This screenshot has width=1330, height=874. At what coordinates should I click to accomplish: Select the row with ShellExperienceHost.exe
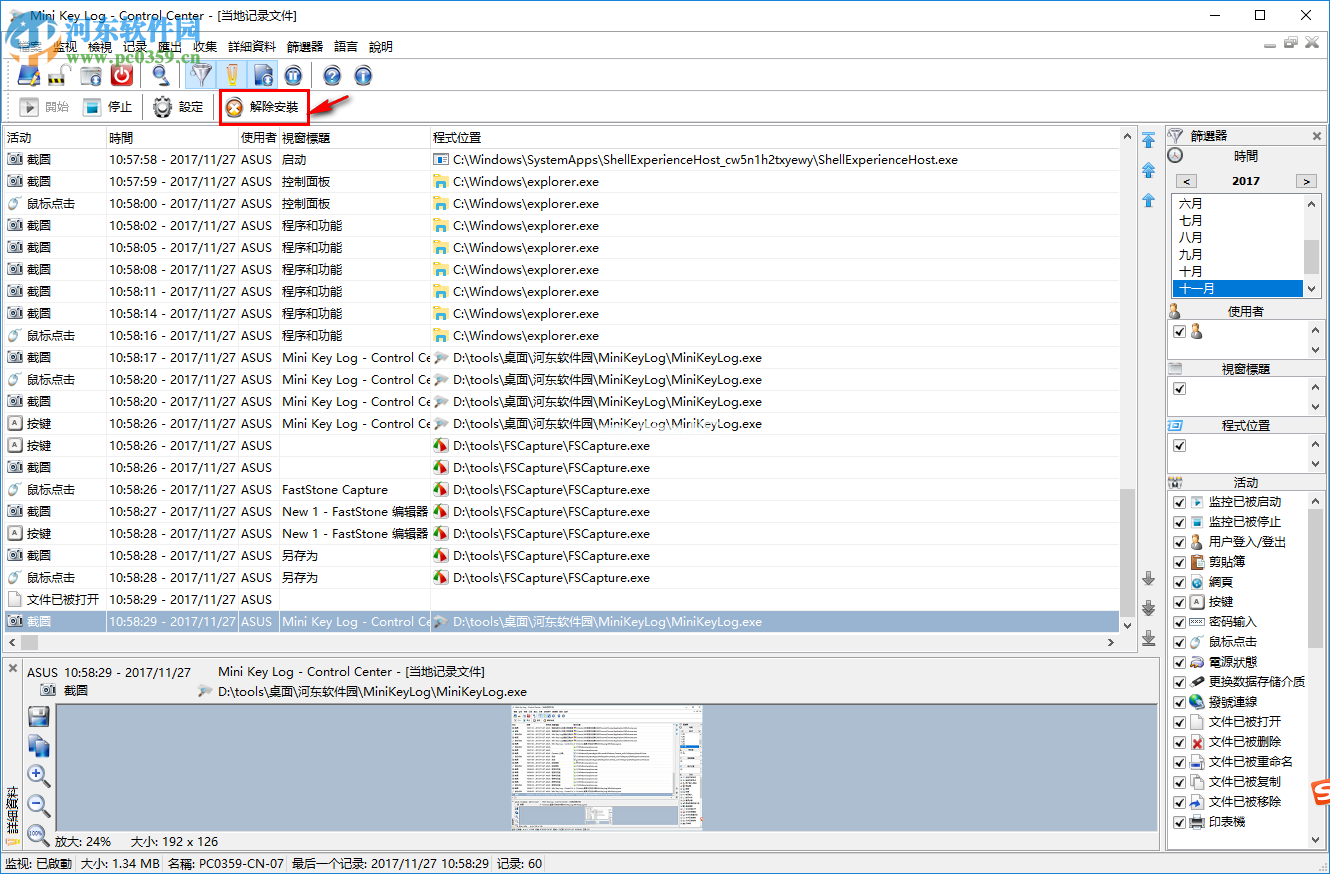[x=562, y=160]
